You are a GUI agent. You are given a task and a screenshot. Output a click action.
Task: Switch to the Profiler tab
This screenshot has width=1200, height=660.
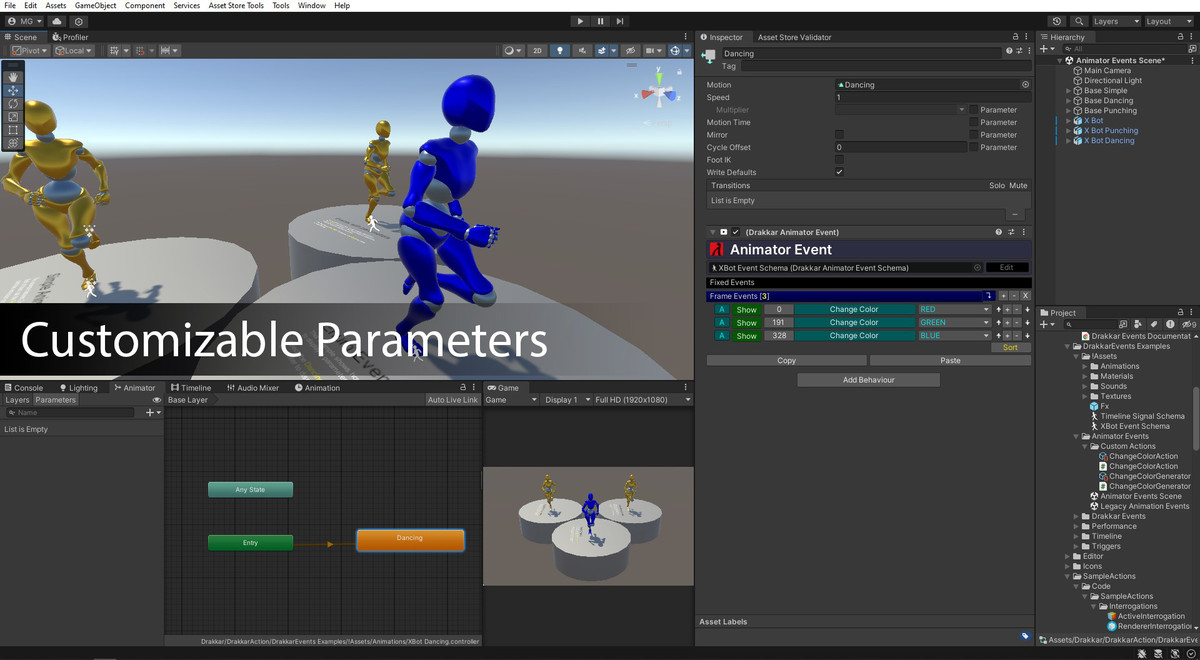point(71,37)
